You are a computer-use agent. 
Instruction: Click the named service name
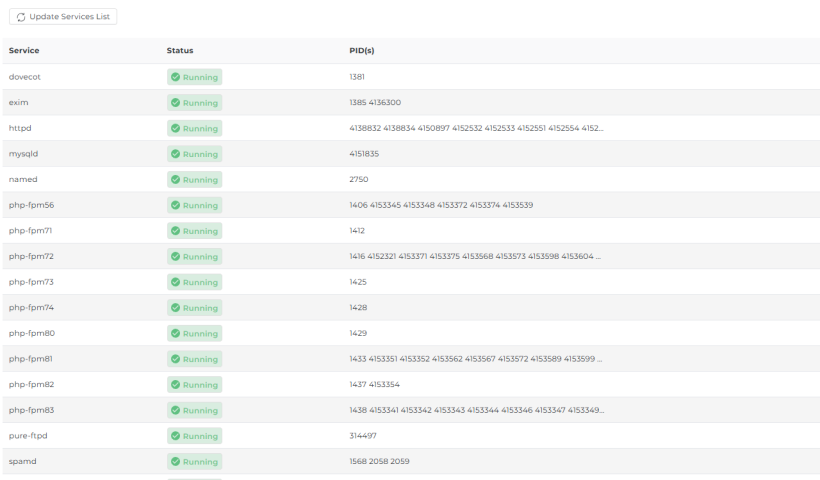click(x=23, y=179)
